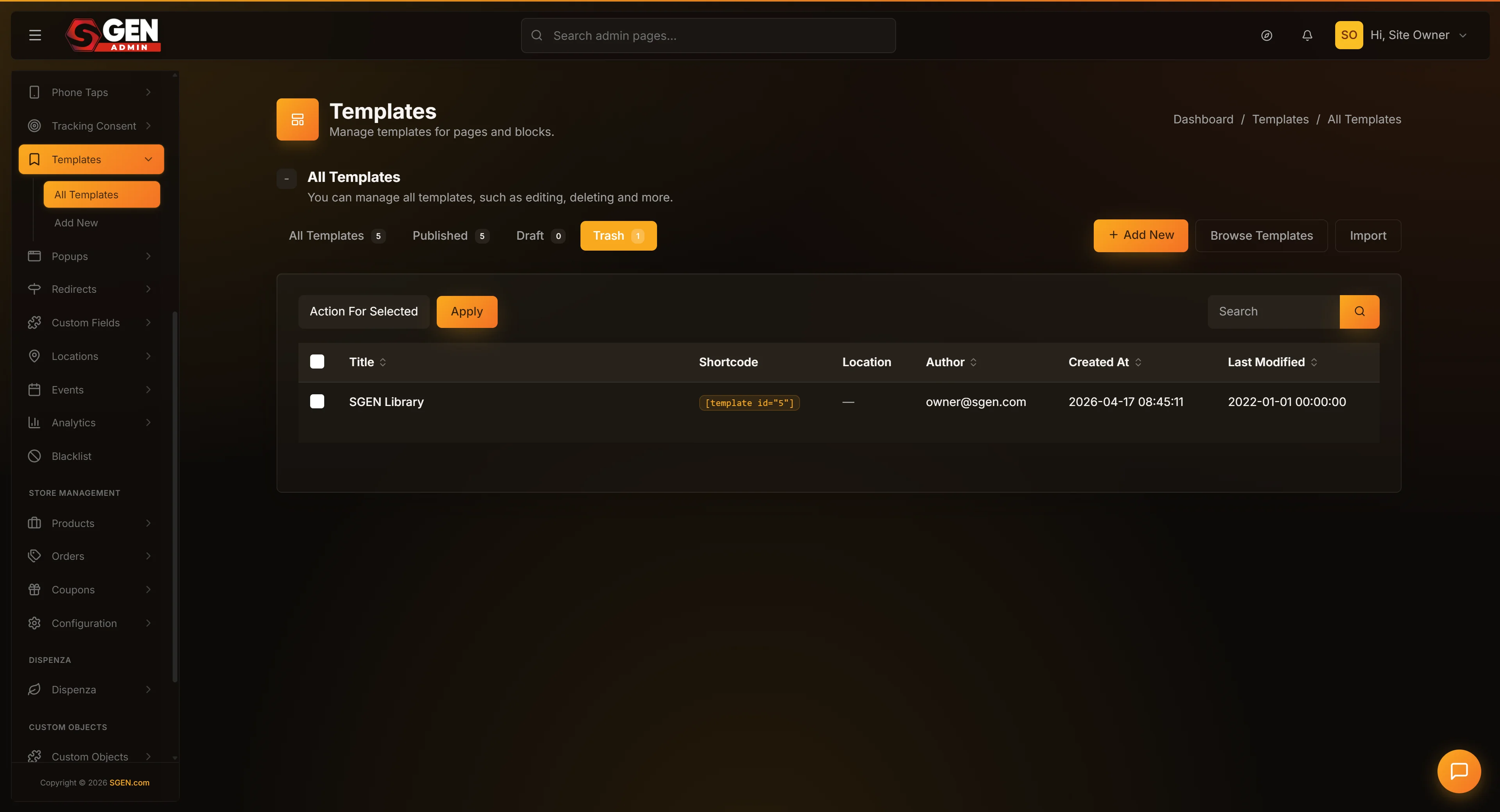Open the Action For Selected dropdown
This screenshot has height=812, width=1500.
pos(364,312)
